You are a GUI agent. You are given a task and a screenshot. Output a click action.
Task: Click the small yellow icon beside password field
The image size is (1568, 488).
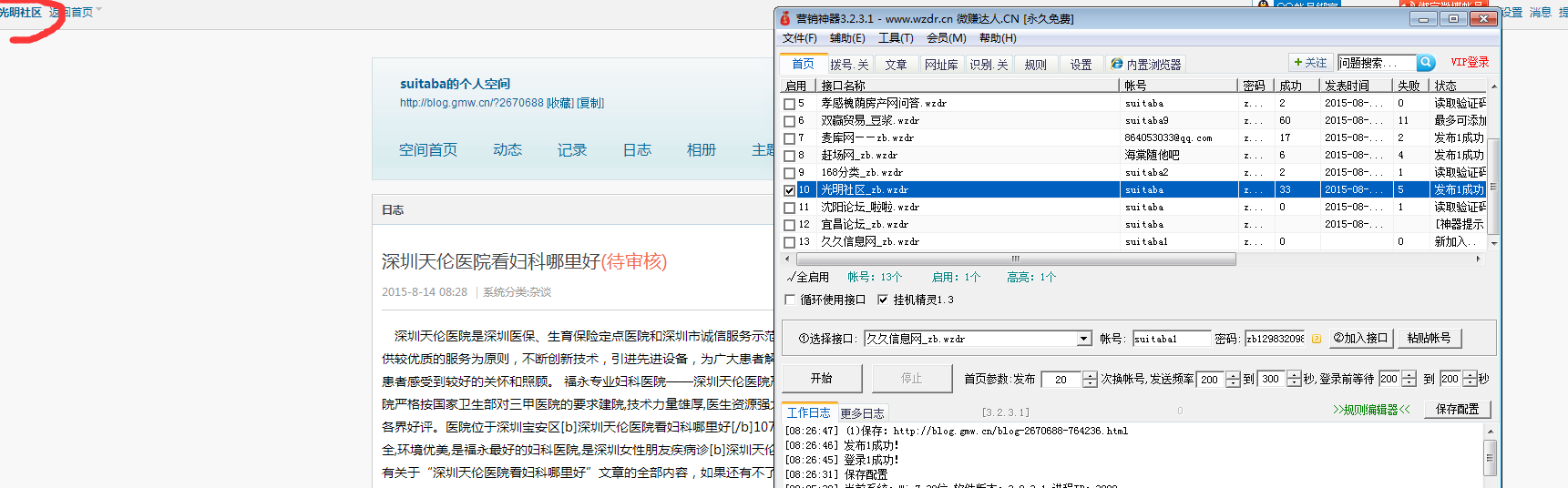[1316, 339]
